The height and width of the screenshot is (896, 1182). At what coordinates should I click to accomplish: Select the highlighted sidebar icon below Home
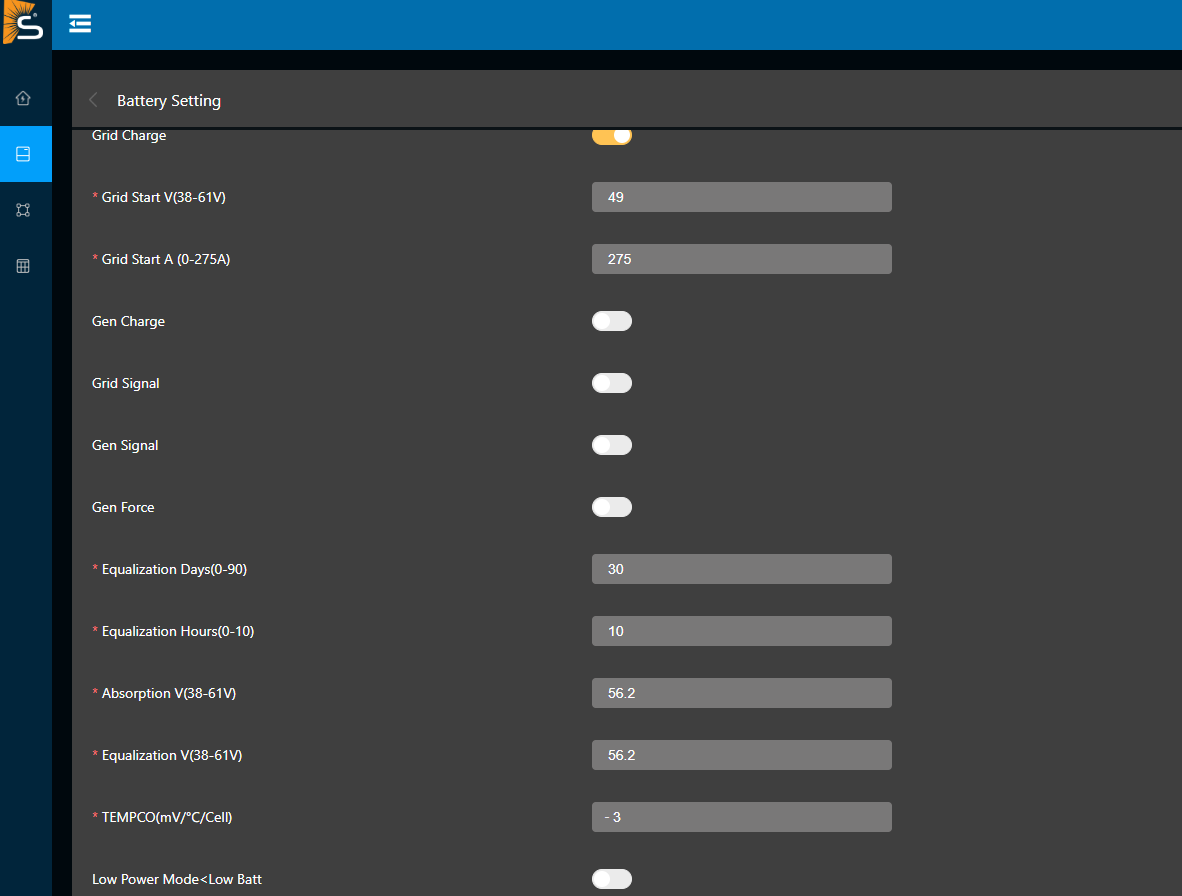24,154
